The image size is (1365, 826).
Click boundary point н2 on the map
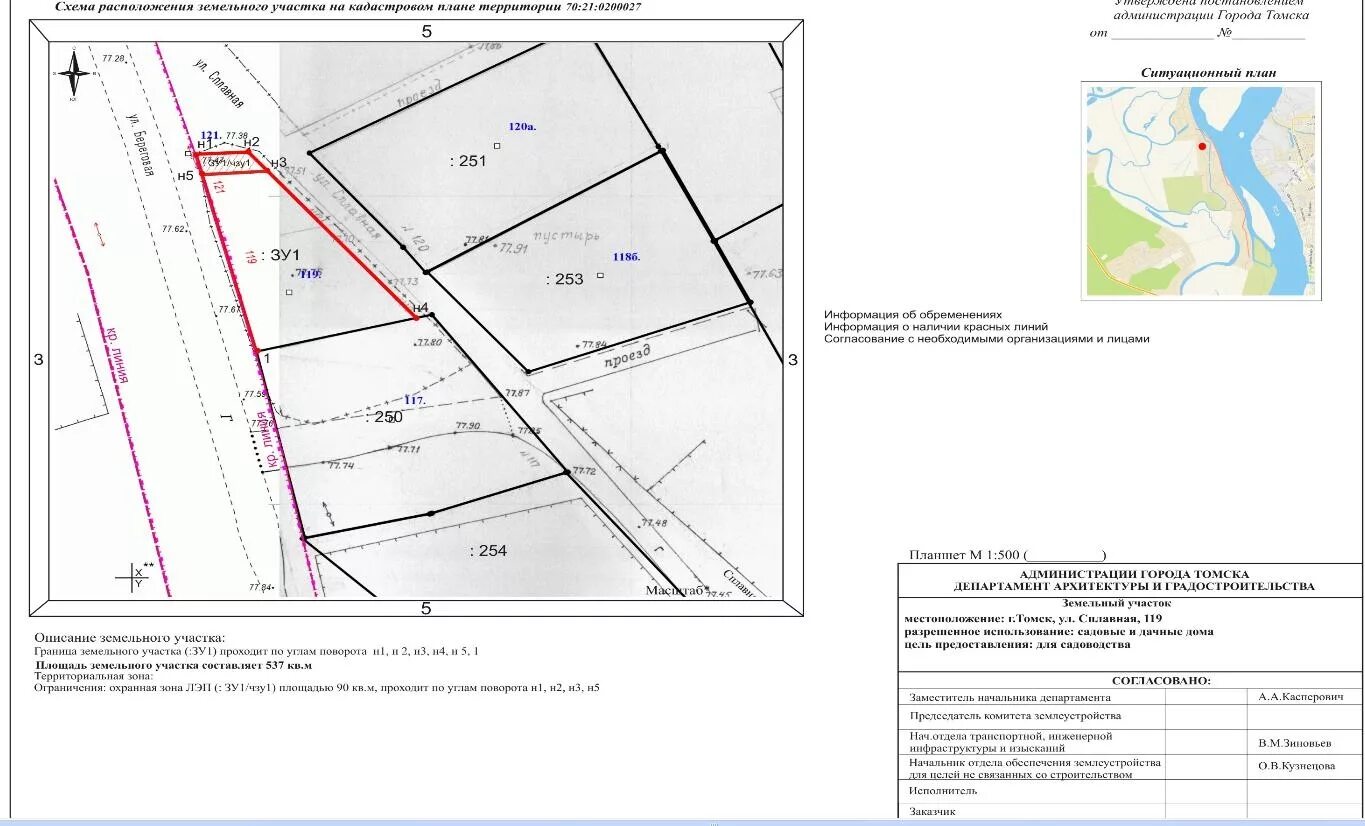point(249,152)
